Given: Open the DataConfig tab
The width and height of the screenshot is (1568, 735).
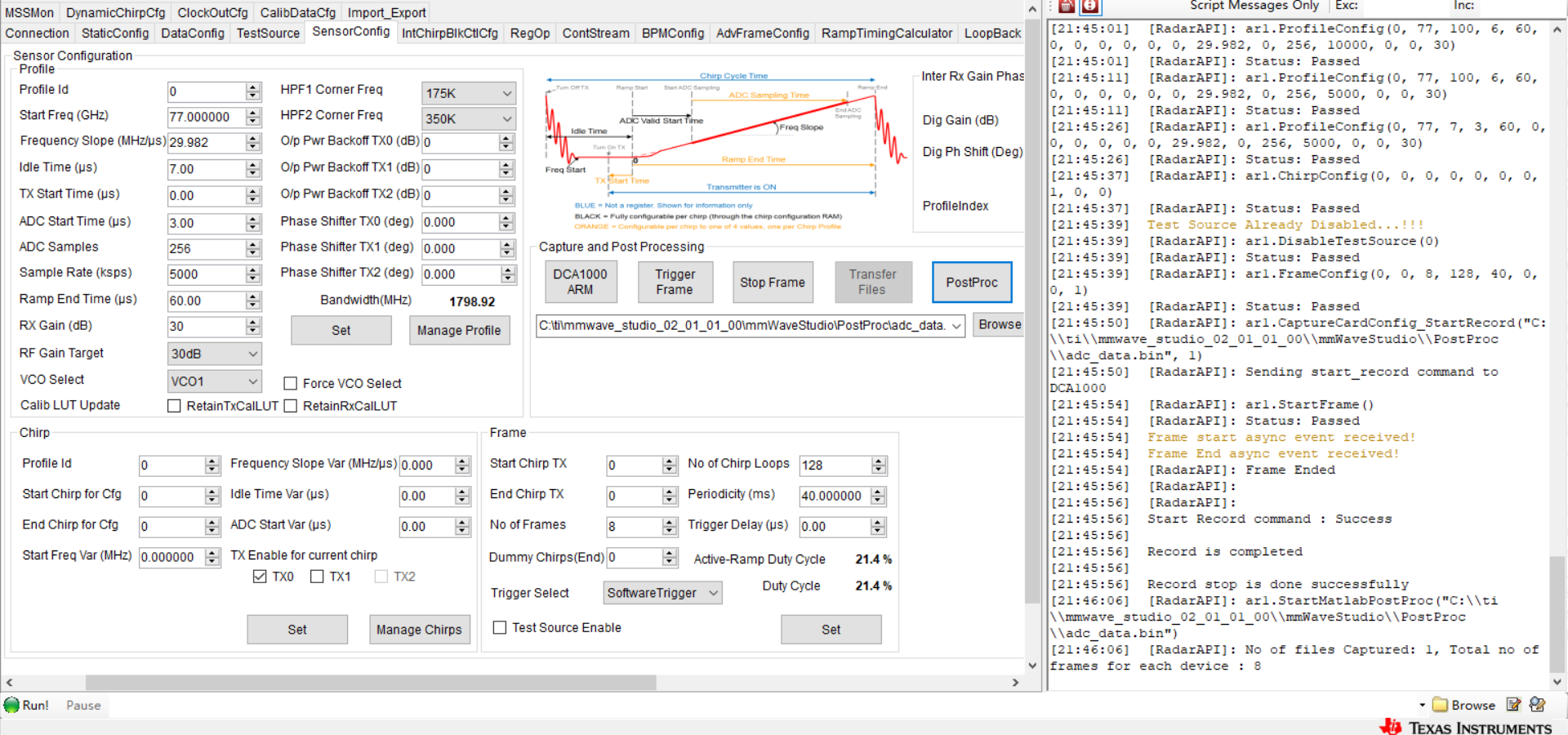Looking at the screenshot, I should [x=193, y=33].
